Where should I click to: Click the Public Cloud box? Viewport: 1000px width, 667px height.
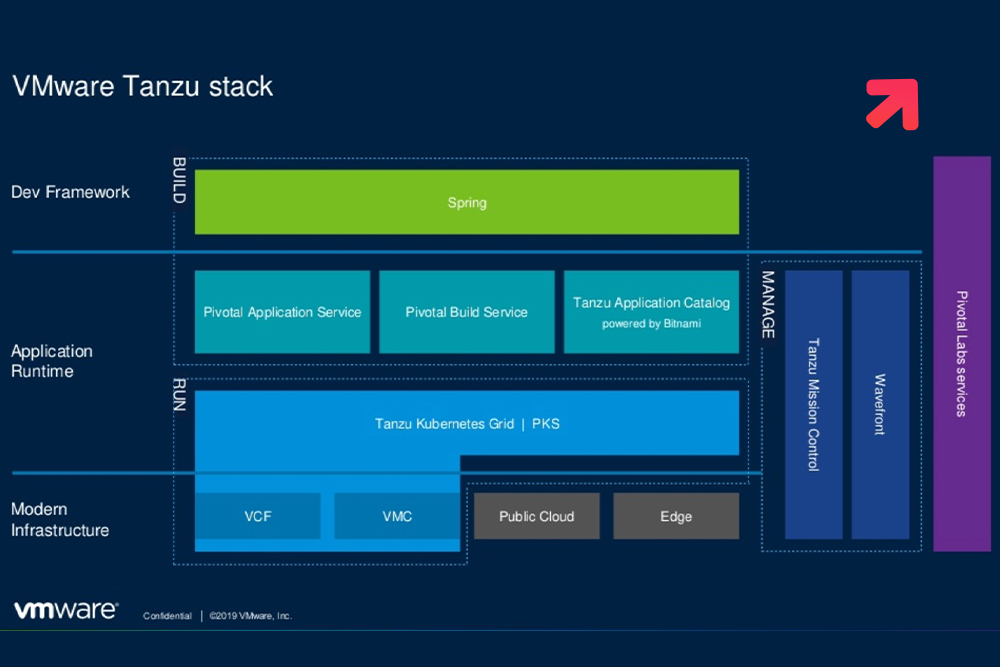[536, 516]
